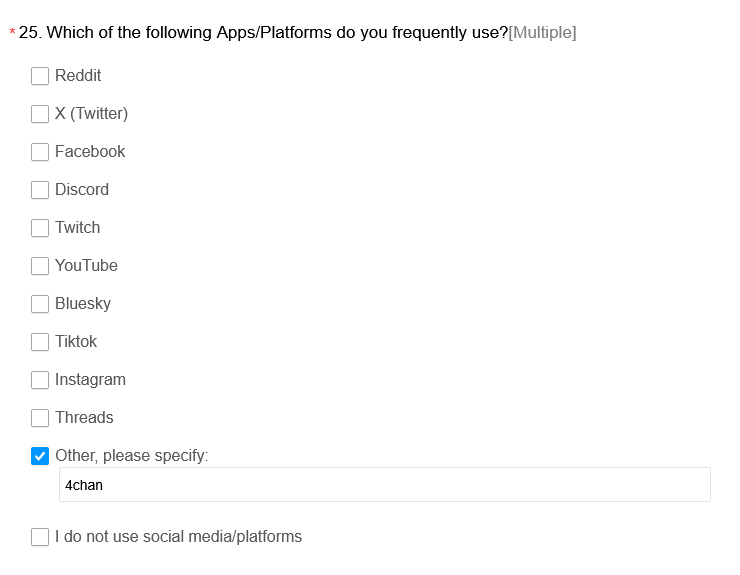Tick the Threads checkbox
This screenshot has width=740, height=575.
click(x=40, y=418)
